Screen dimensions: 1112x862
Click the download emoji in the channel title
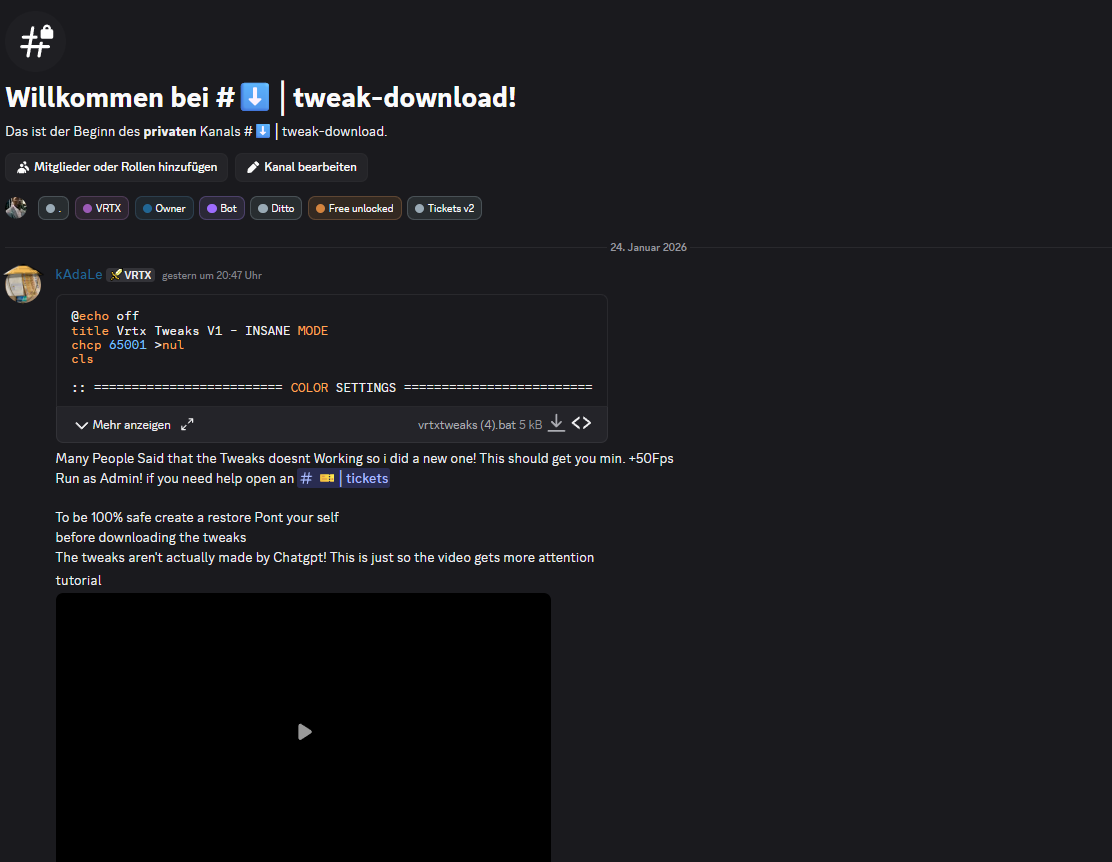pos(254,96)
